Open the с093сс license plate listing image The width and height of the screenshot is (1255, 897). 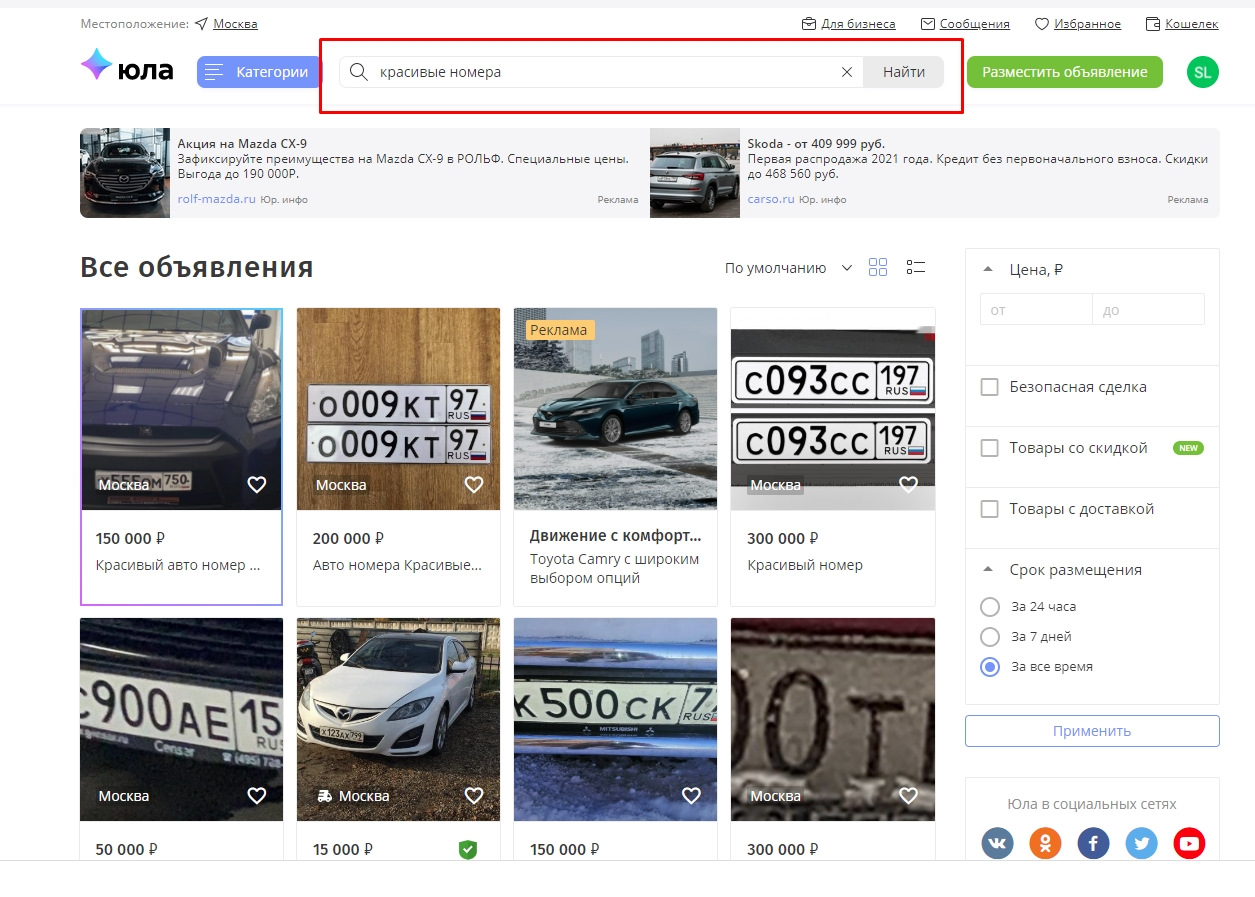pyautogui.click(x=832, y=409)
